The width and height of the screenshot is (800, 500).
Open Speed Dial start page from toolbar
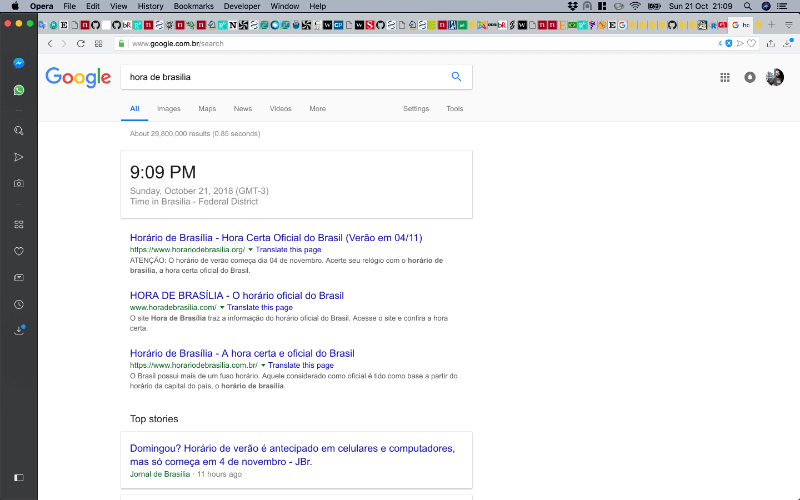click(x=98, y=43)
